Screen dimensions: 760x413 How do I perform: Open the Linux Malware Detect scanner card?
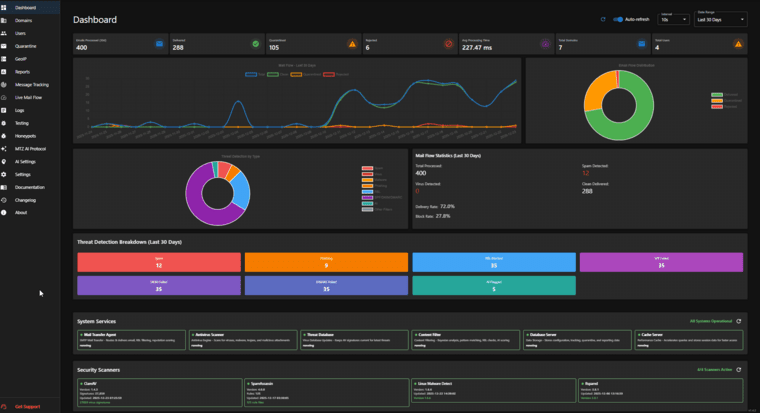click(x=494, y=391)
